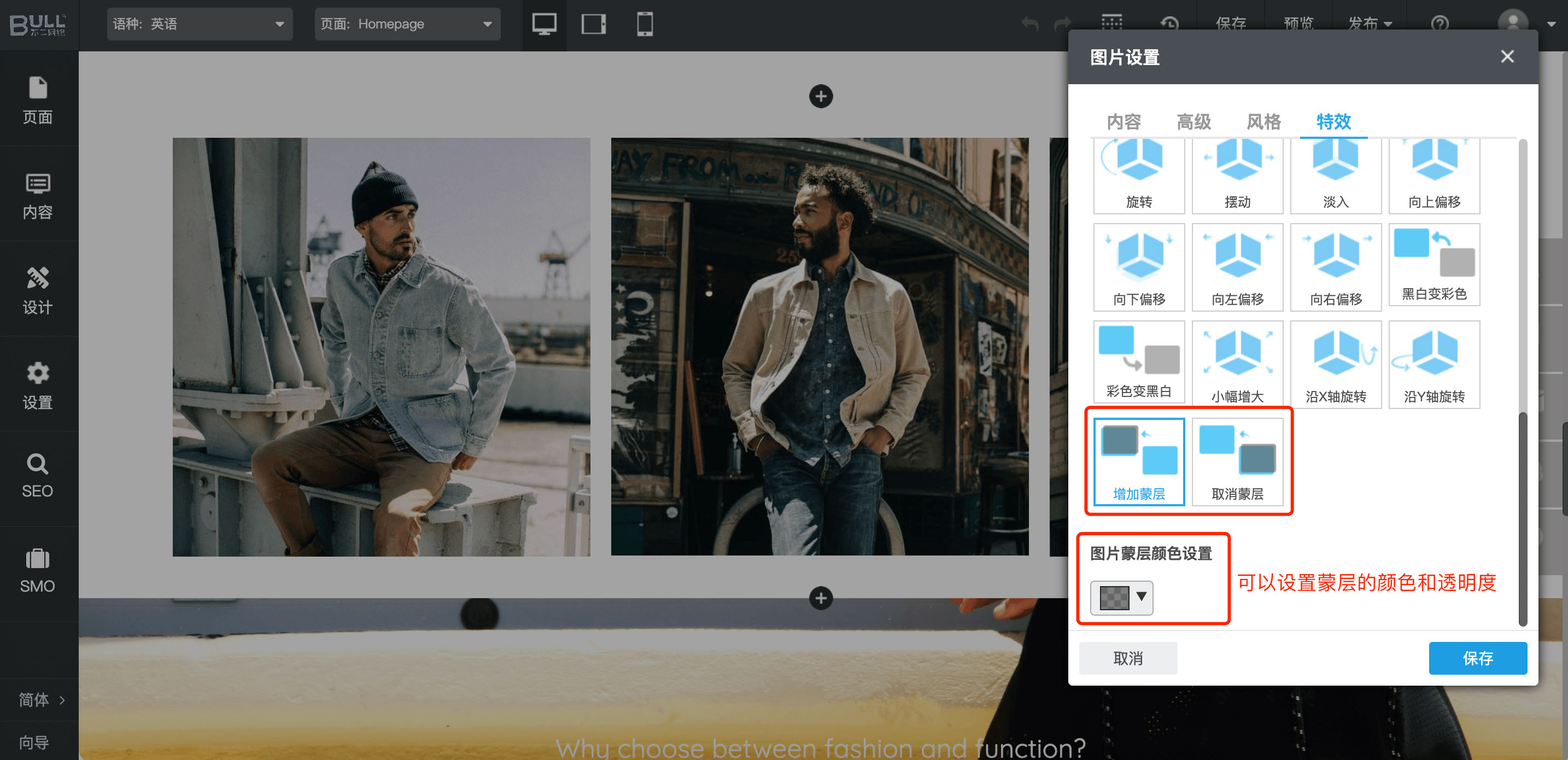
Task: Open the mask layer color swatch picker
Action: click(1121, 597)
